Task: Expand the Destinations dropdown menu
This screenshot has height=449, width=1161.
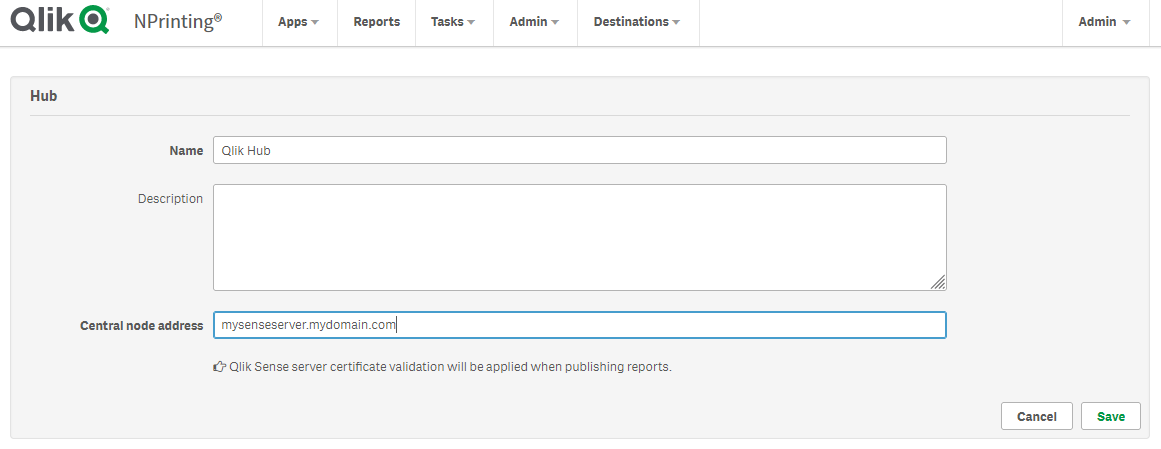Action: click(x=637, y=22)
